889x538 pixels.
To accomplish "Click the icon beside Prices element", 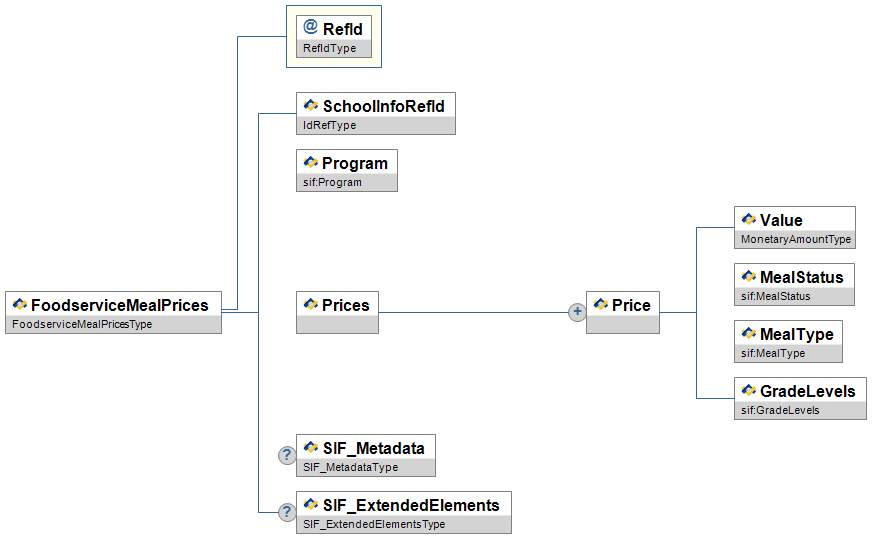I will point(310,305).
